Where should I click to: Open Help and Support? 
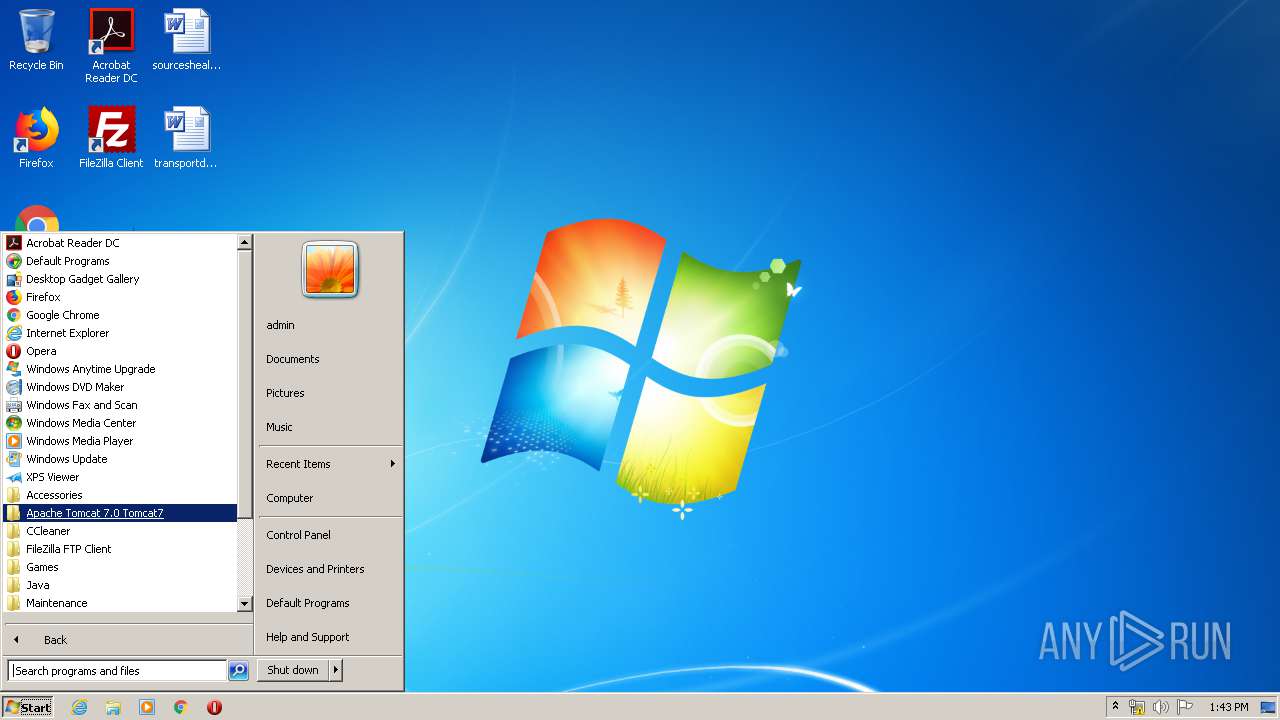pos(330,637)
